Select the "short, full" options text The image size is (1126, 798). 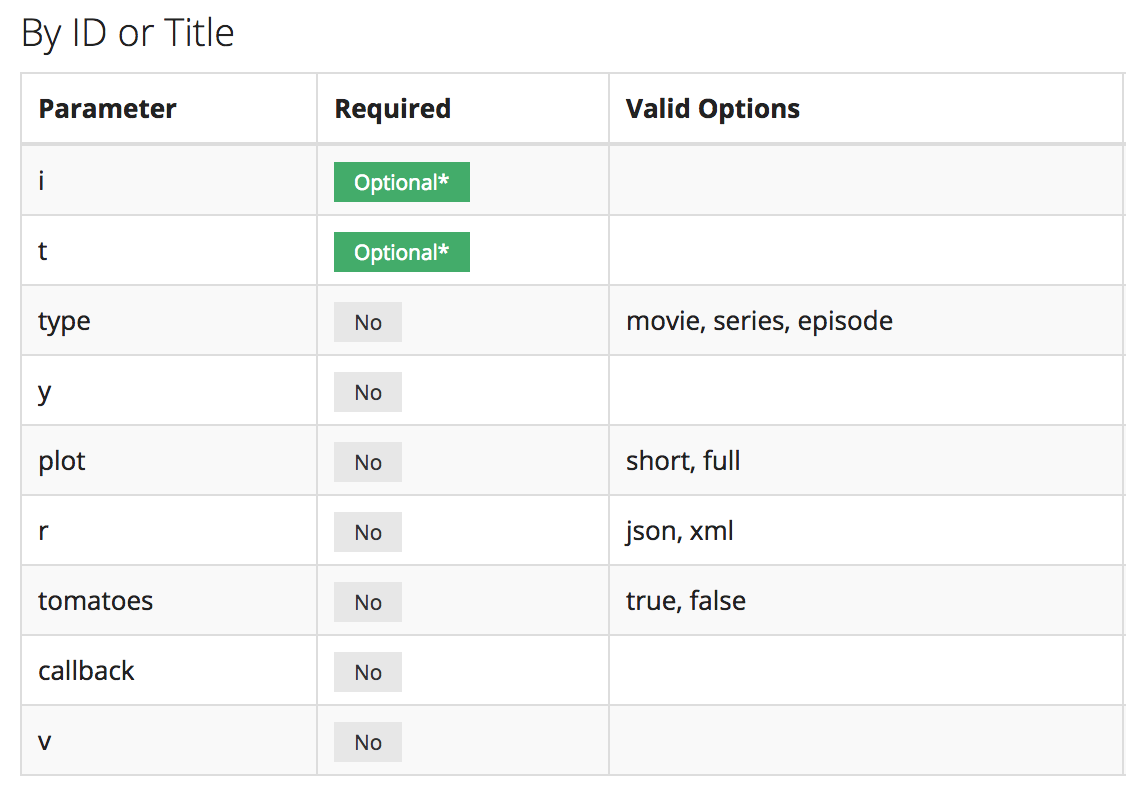[x=683, y=461]
